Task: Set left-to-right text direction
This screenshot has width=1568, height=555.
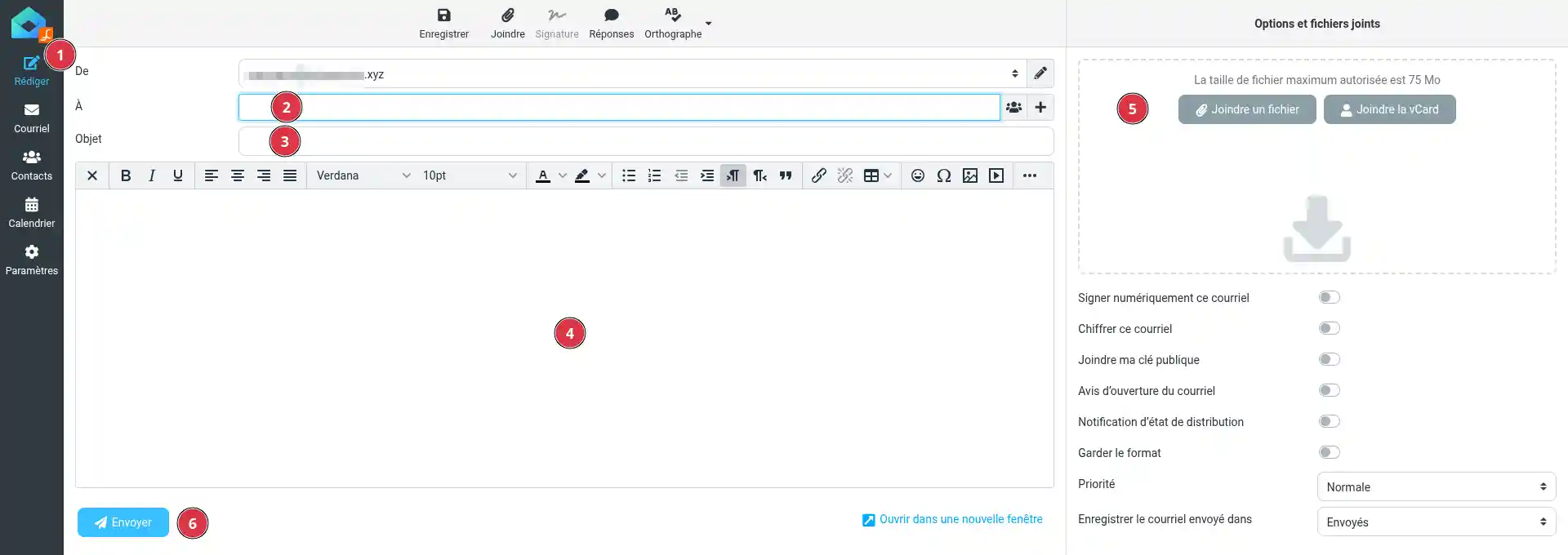Action: pos(733,175)
